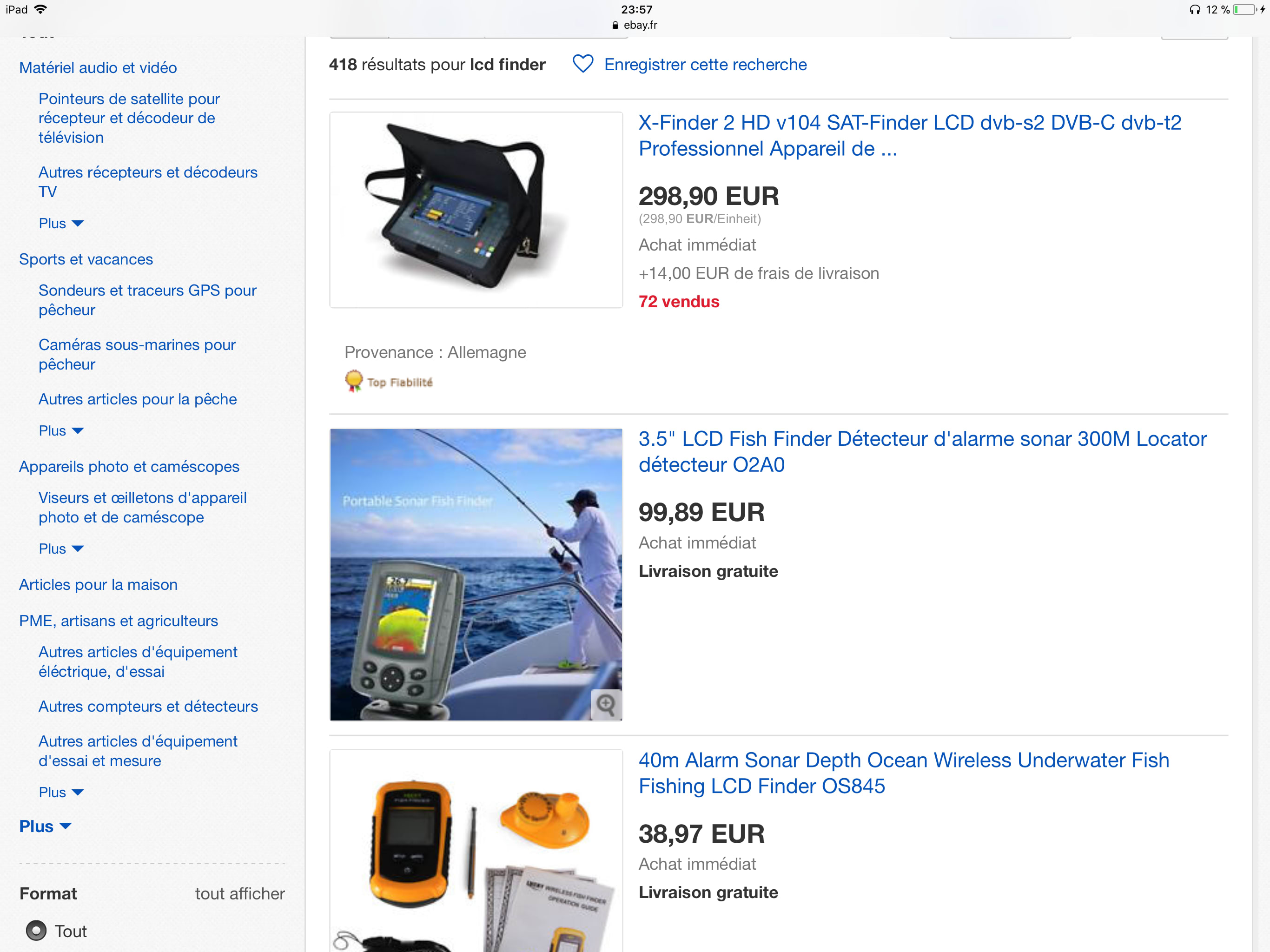Select the Tout format radio button
This screenshot has width=1270, height=952.
36,930
